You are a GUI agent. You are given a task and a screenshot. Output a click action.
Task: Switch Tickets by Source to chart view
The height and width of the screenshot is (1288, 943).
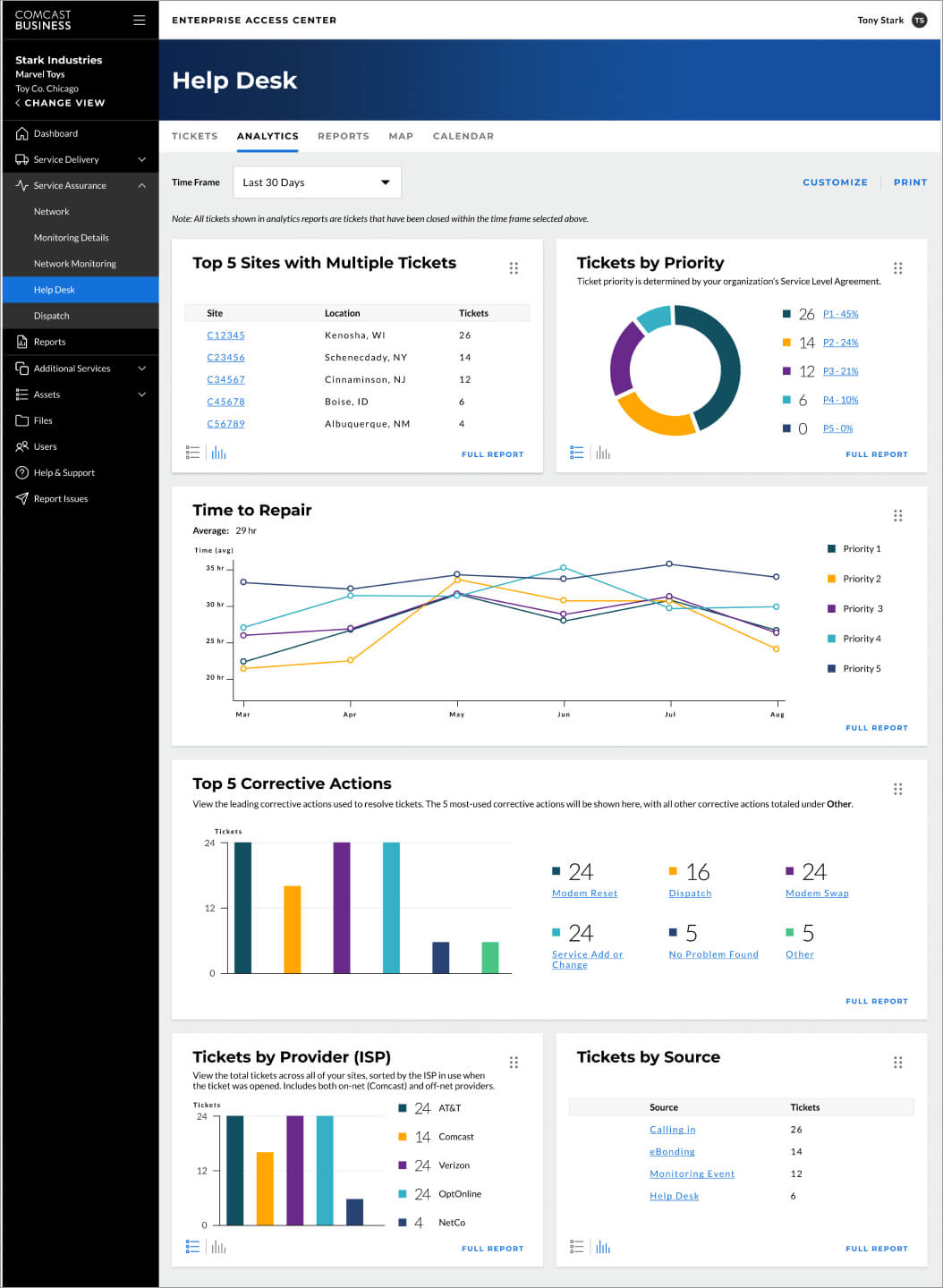tap(603, 1247)
